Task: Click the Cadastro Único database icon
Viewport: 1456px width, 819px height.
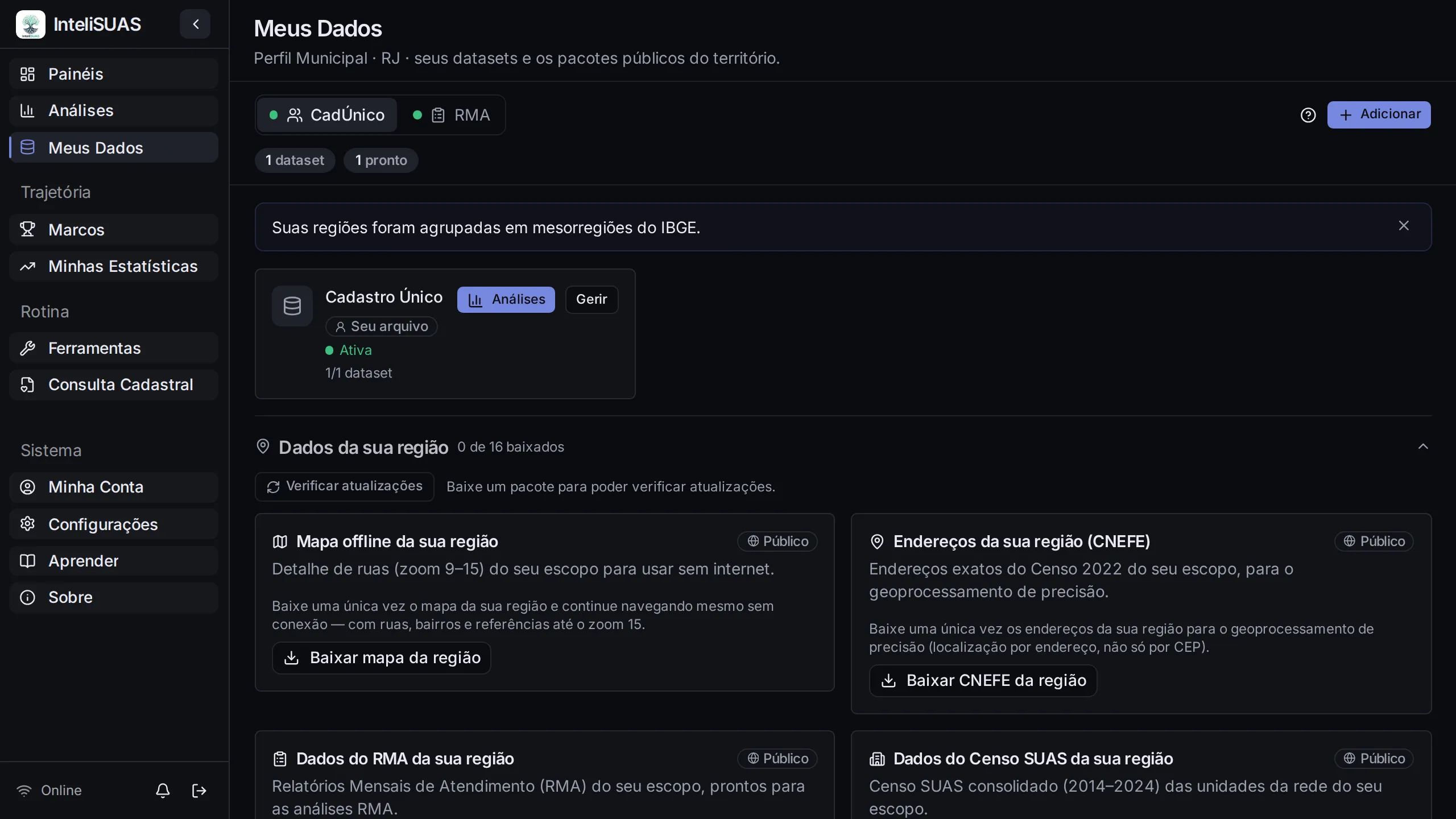Action: 292,306
